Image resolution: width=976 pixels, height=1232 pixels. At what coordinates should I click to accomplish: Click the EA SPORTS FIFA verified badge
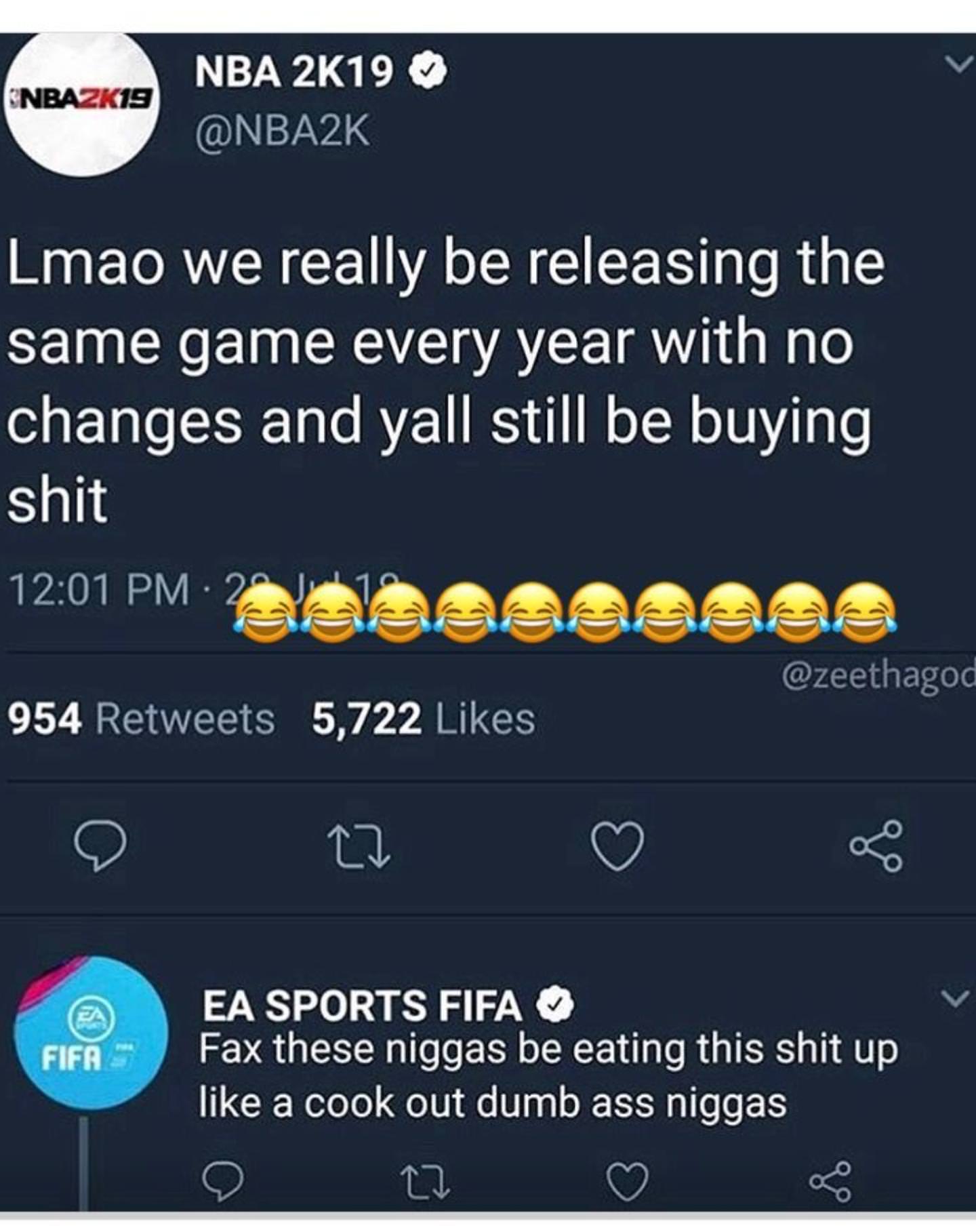pos(556,1006)
